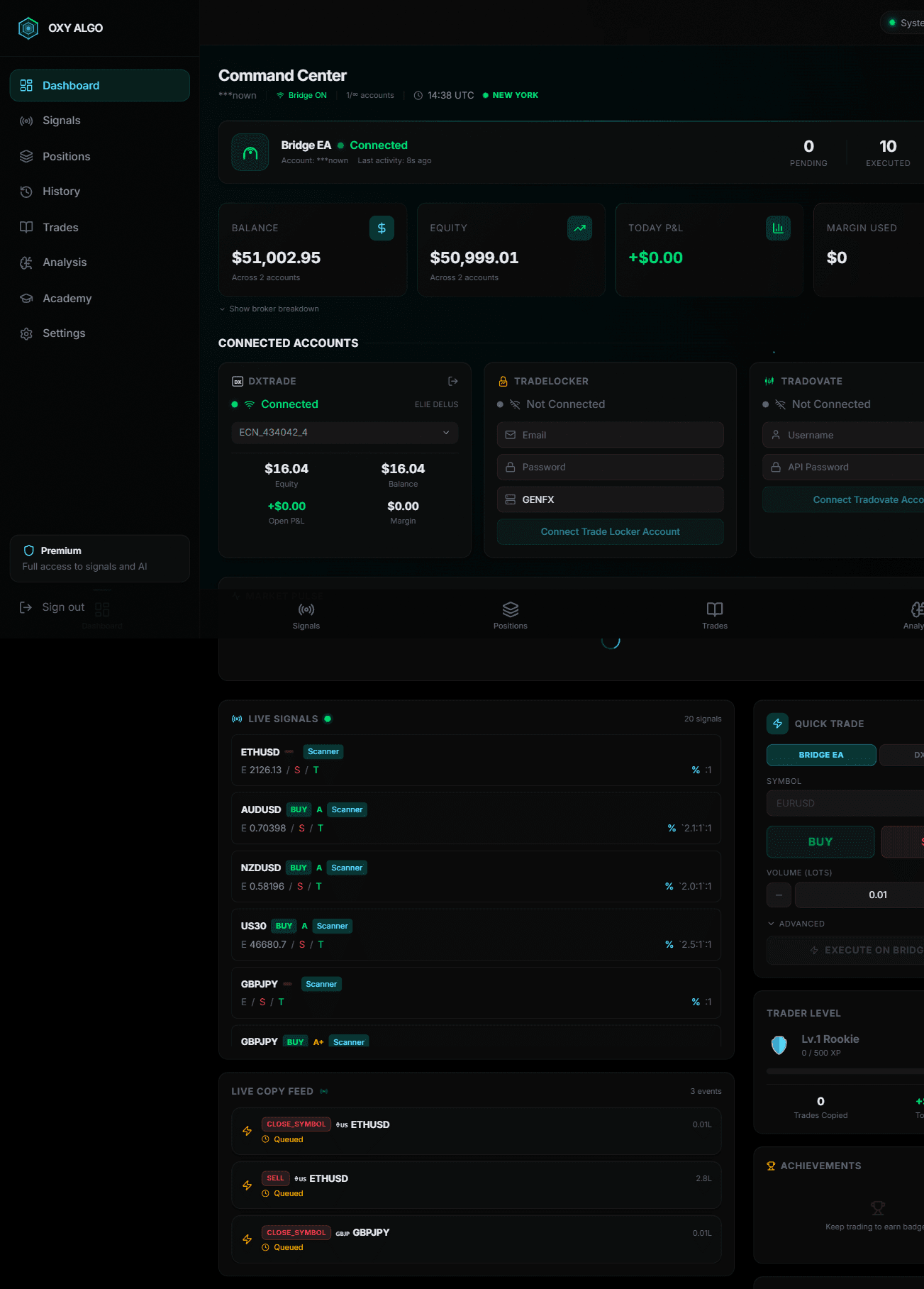
Task: Open the NZDUSD BUY signal row
Action: coord(476,877)
